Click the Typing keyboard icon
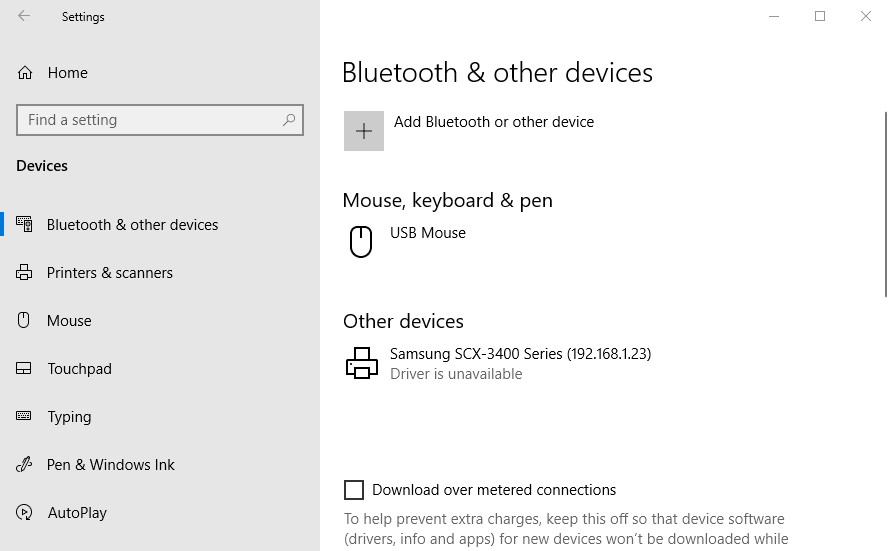This screenshot has height=551, width=889. click(24, 416)
